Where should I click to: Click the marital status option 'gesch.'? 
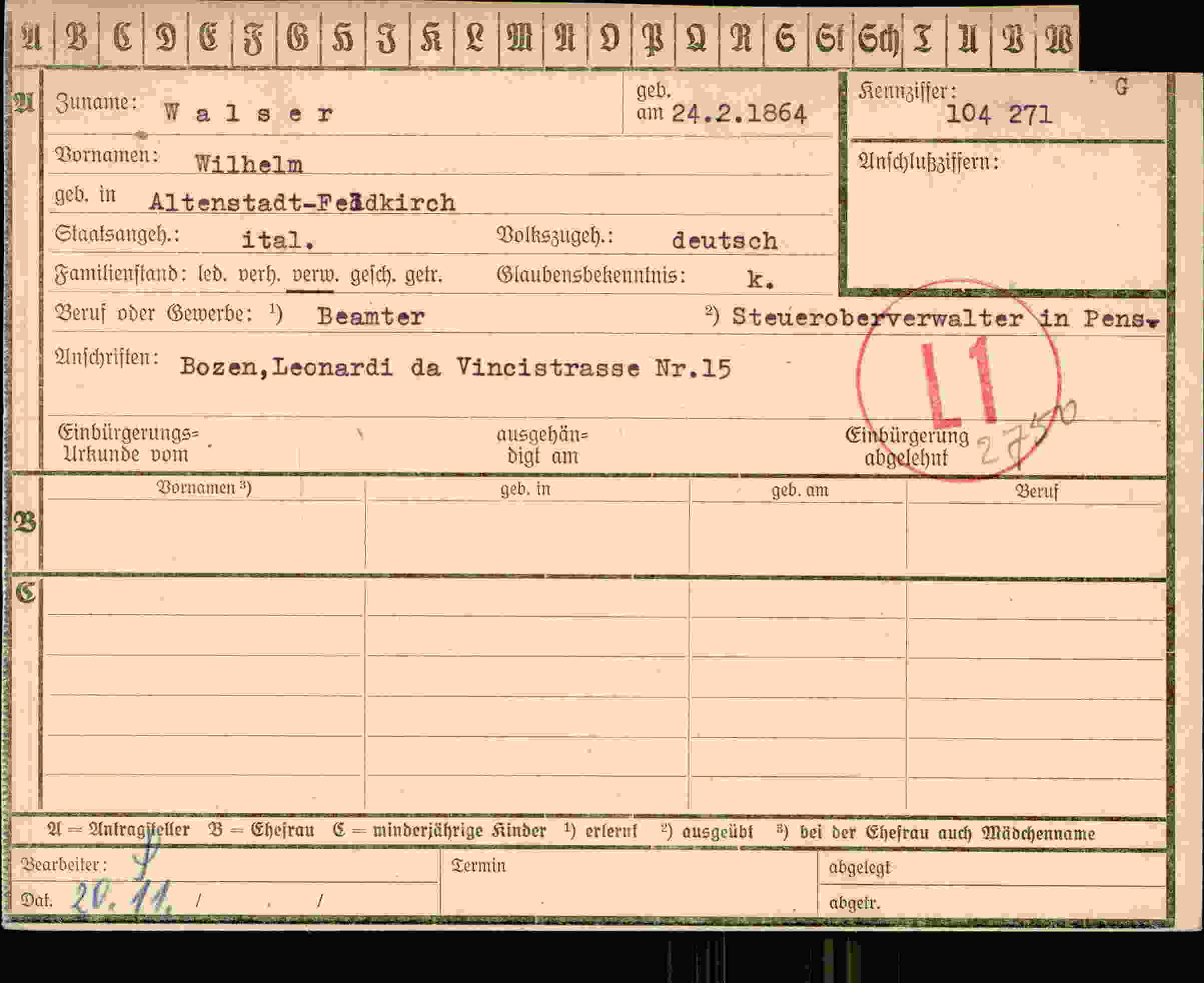tap(372, 275)
